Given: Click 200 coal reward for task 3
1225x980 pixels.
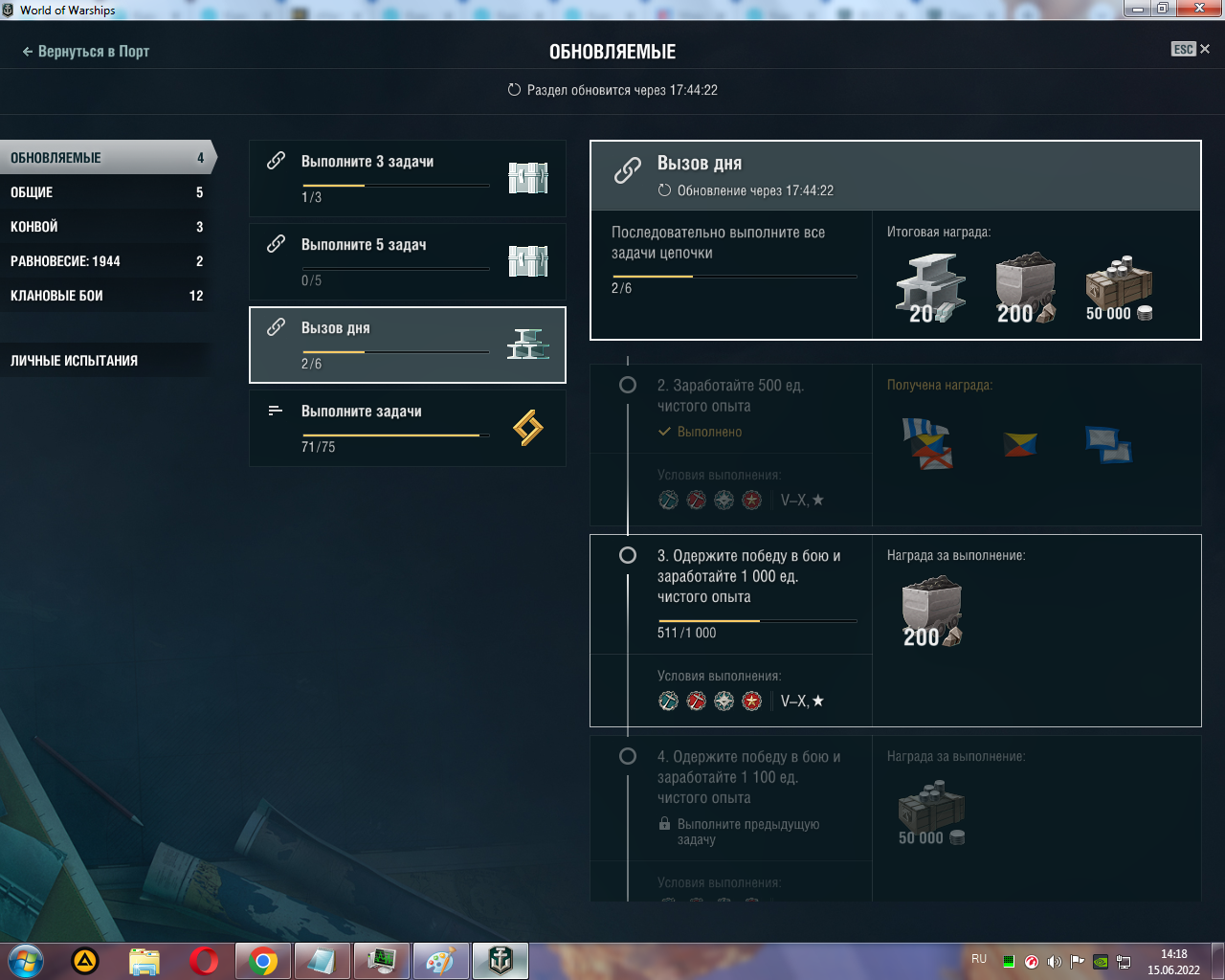Looking at the screenshot, I should tap(932, 612).
